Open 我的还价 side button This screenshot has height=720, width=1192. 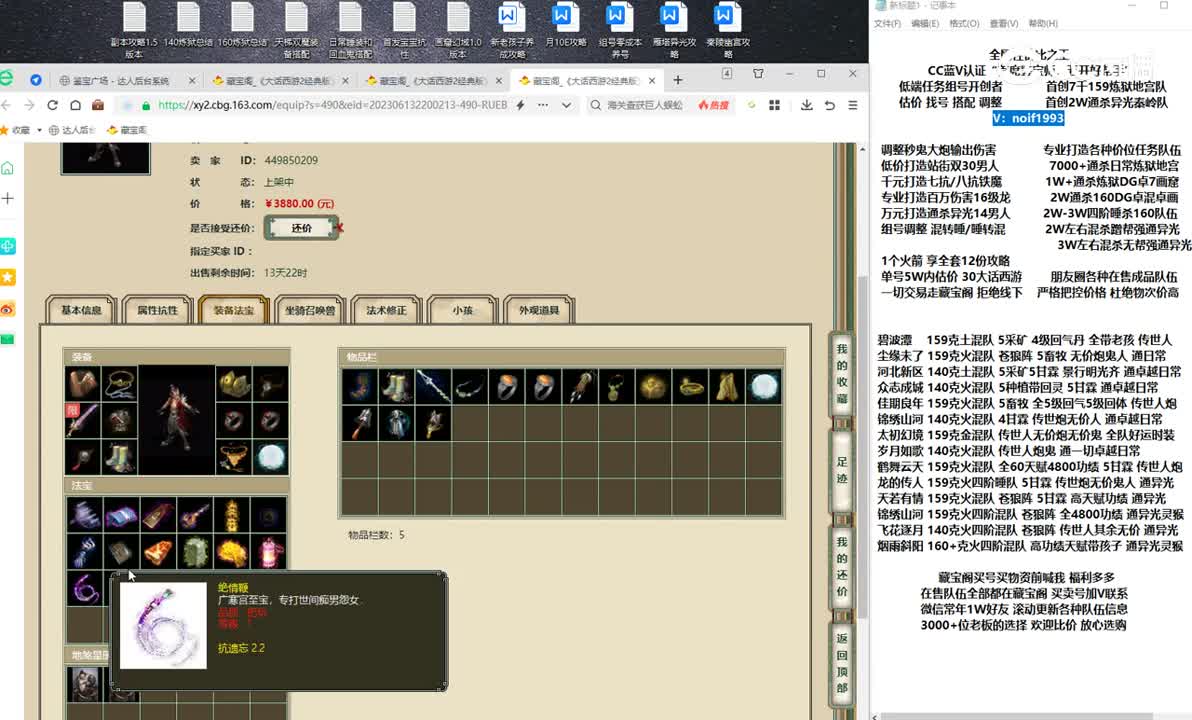842,566
